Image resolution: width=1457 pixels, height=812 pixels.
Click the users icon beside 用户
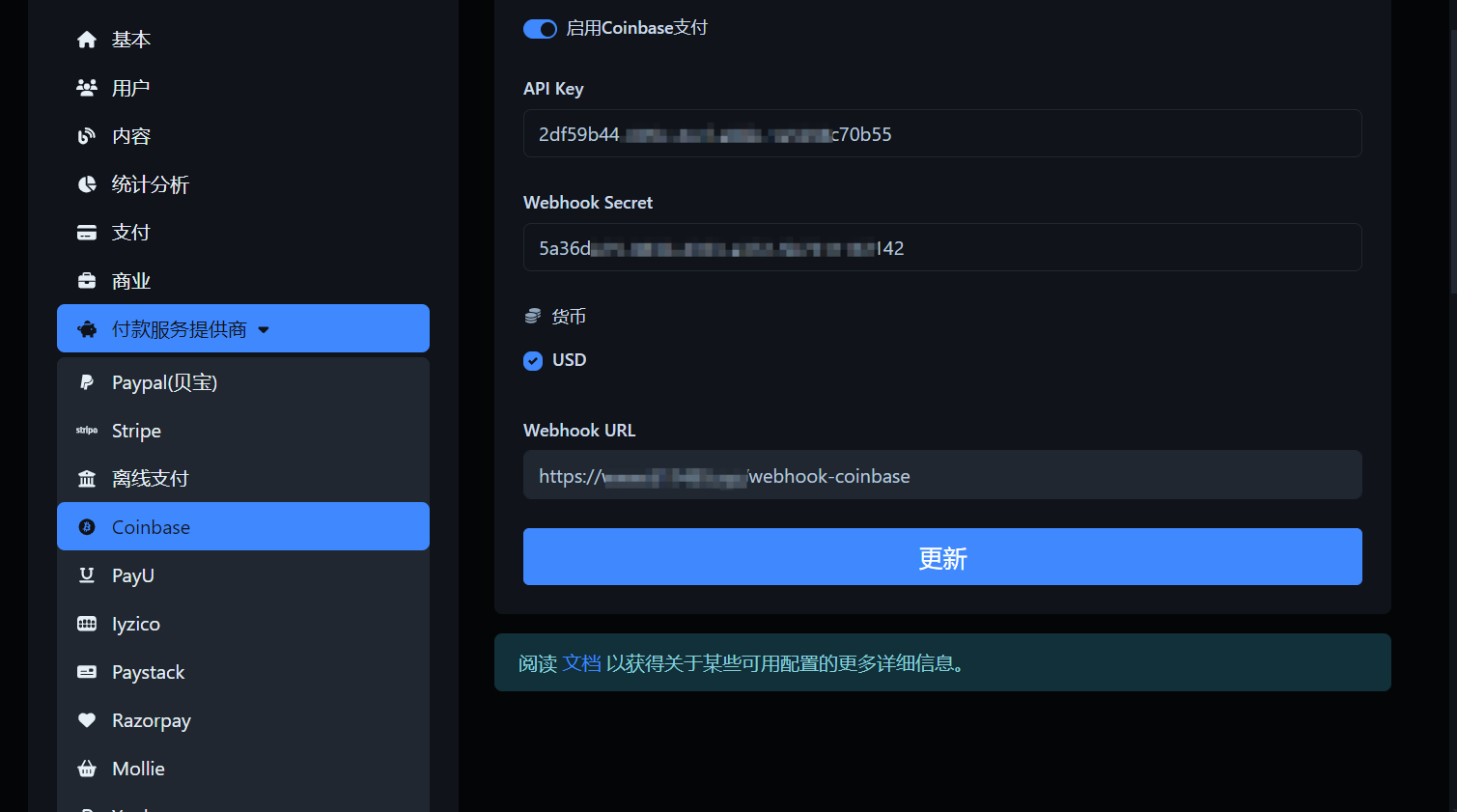coord(87,88)
